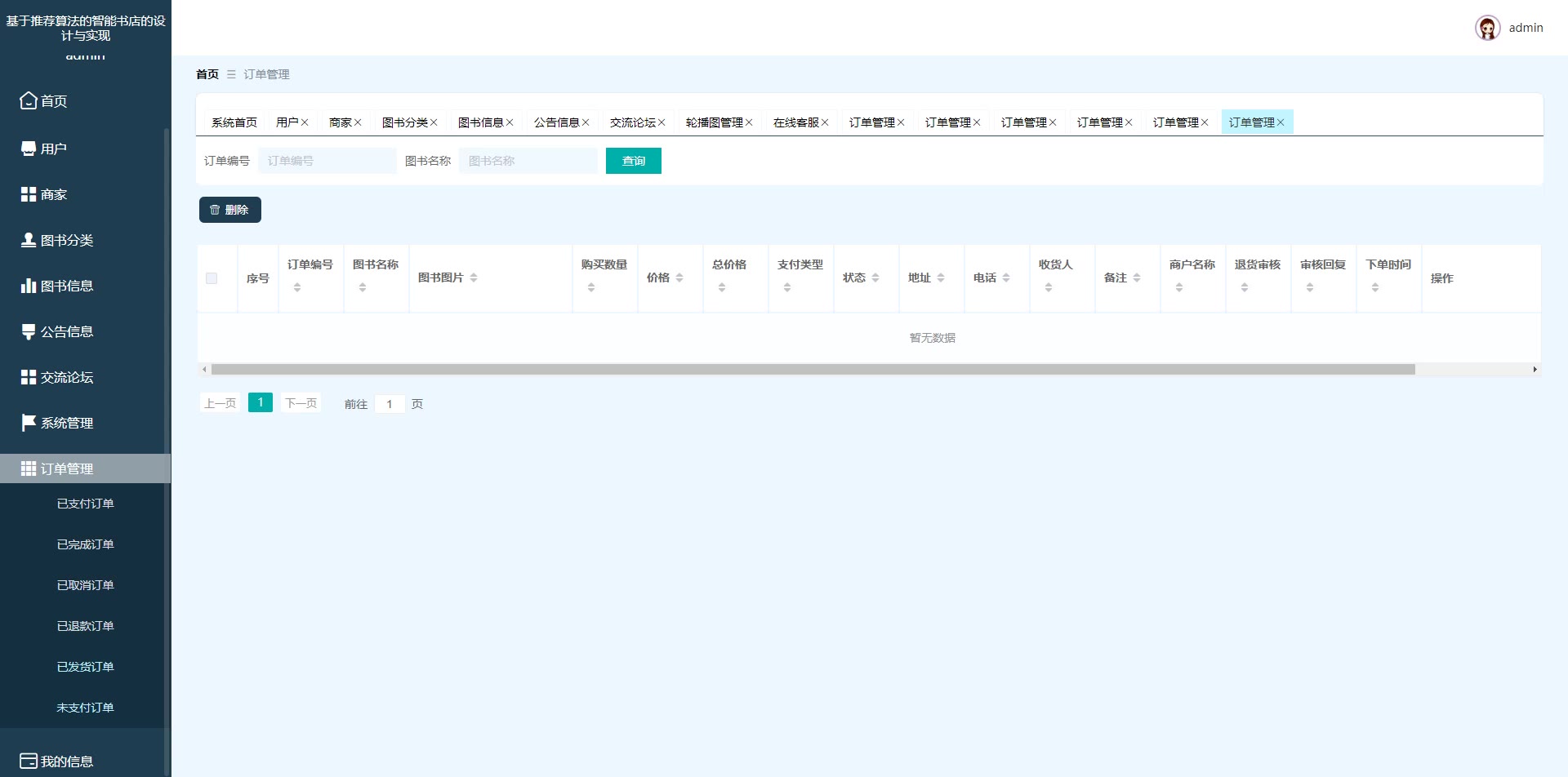This screenshot has height=777, width=1568.
Task: Click the admin avatar image
Action: click(x=1488, y=28)
